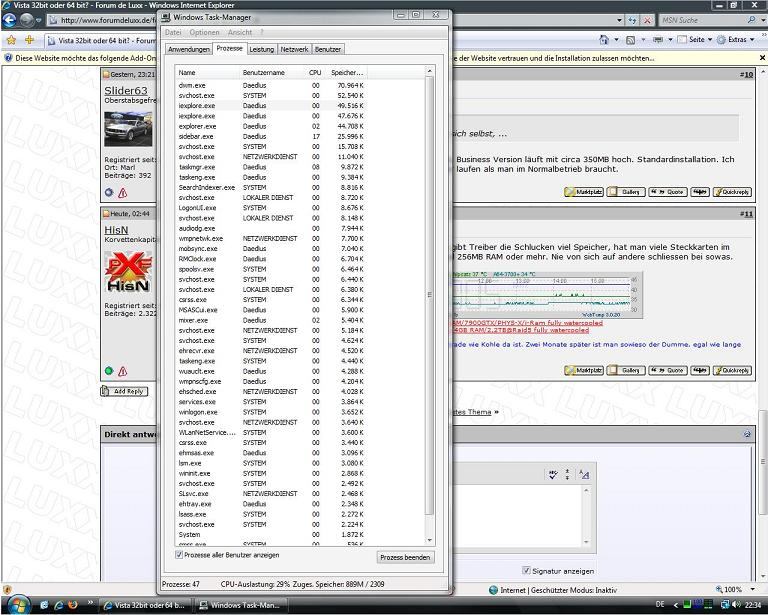Quote post #10 with the Quote button
Image resolution: width=768 pixels, height=615 pixels.
pos(668,192)
